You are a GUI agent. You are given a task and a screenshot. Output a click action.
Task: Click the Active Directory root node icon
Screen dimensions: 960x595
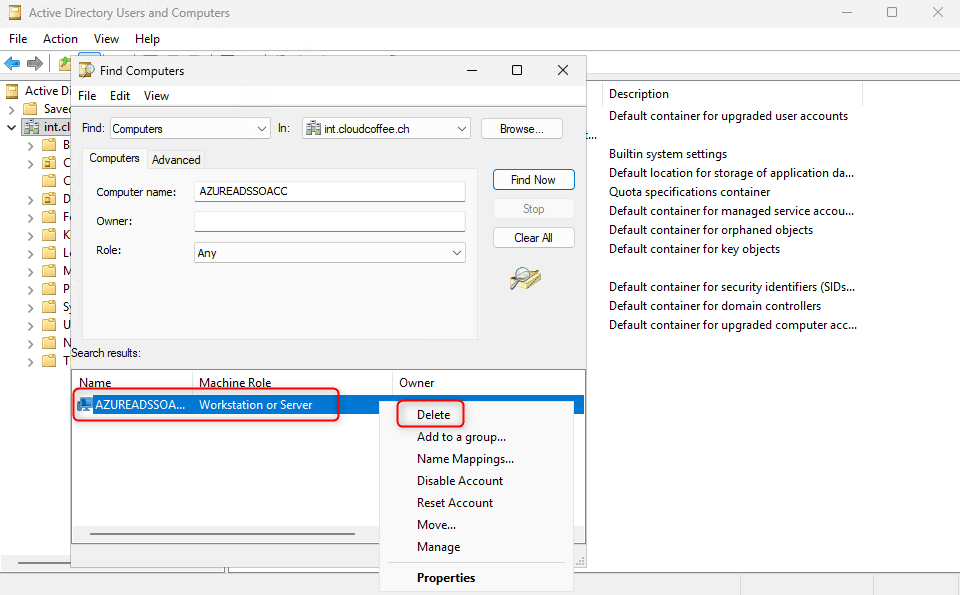point(12,91)
